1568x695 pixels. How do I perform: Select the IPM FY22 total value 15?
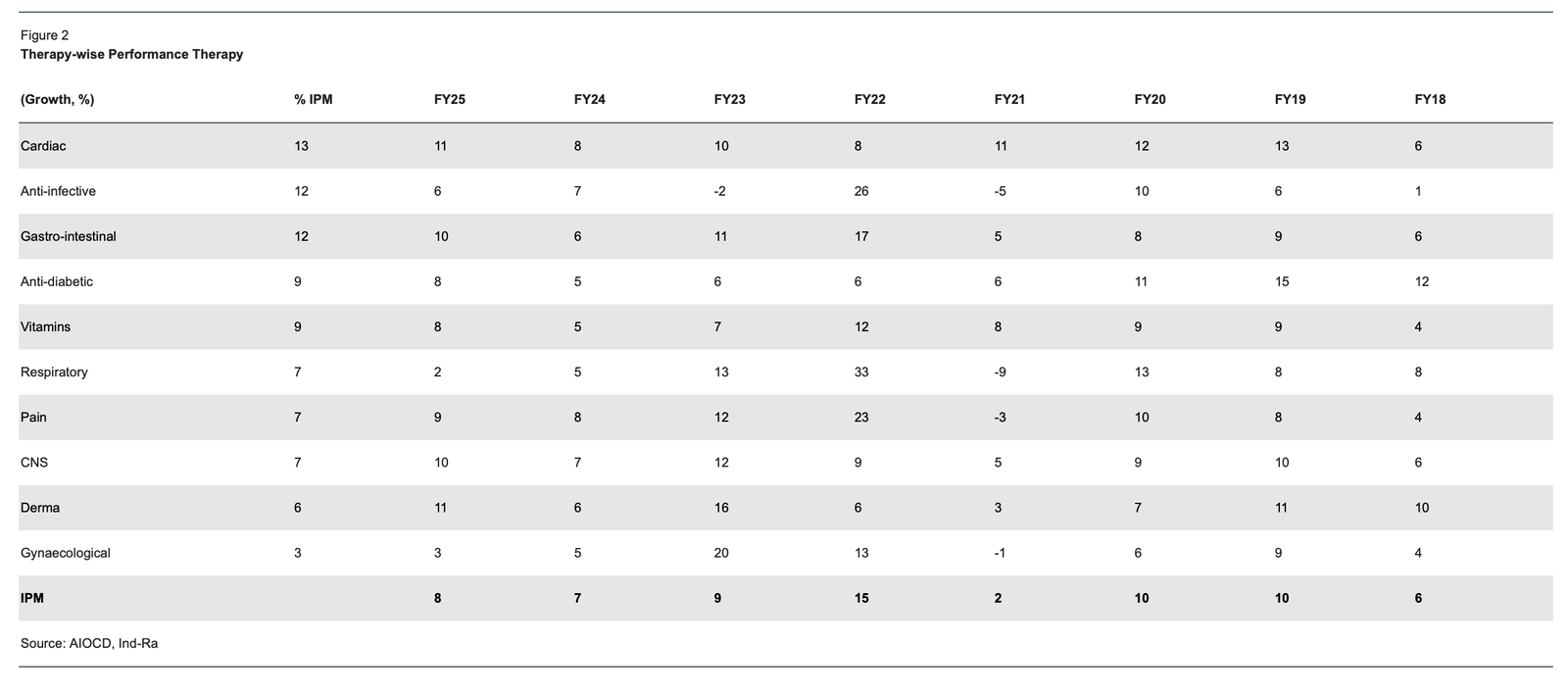point(861,598)
